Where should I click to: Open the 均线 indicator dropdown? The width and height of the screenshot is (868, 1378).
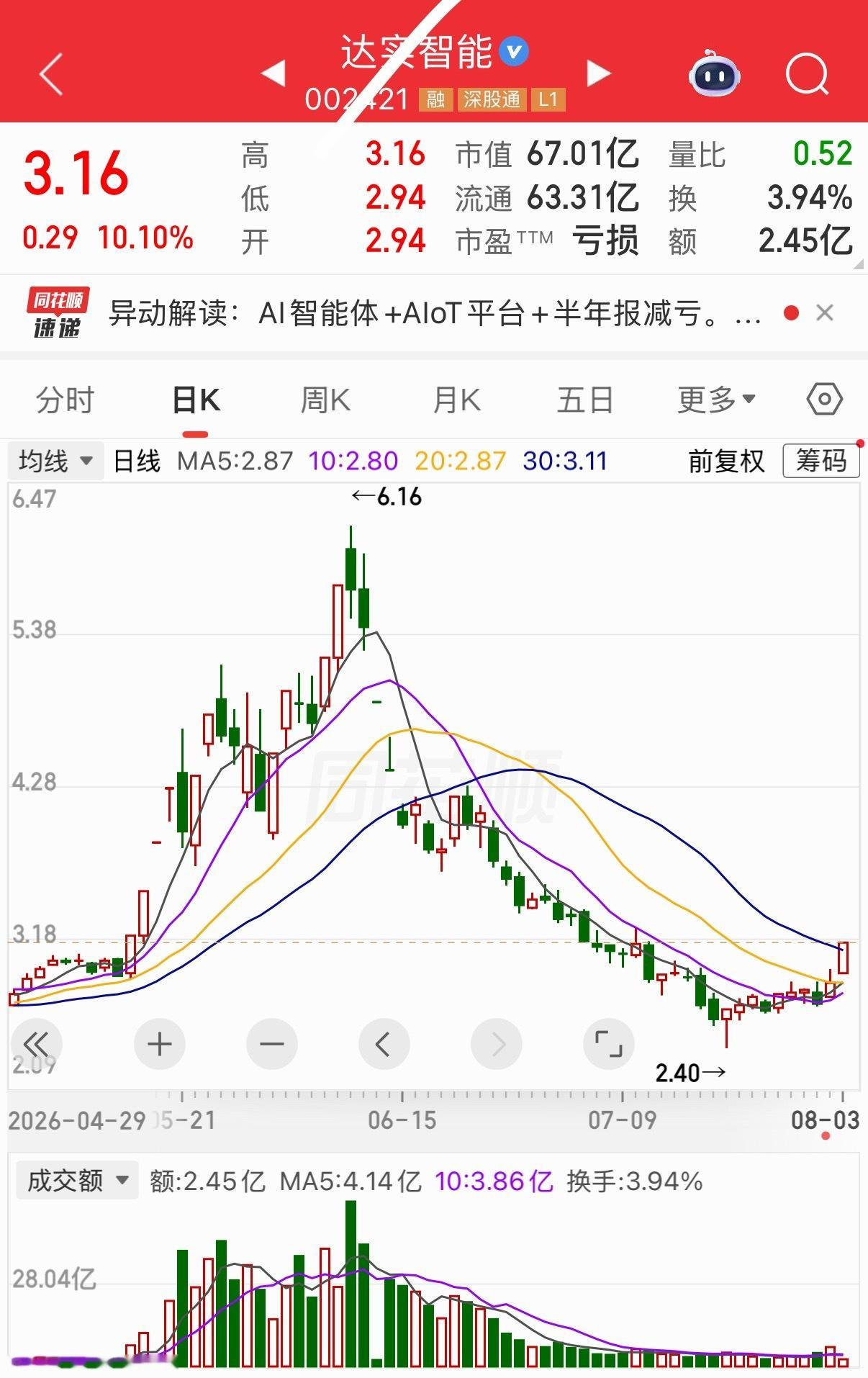coord(55,461)
